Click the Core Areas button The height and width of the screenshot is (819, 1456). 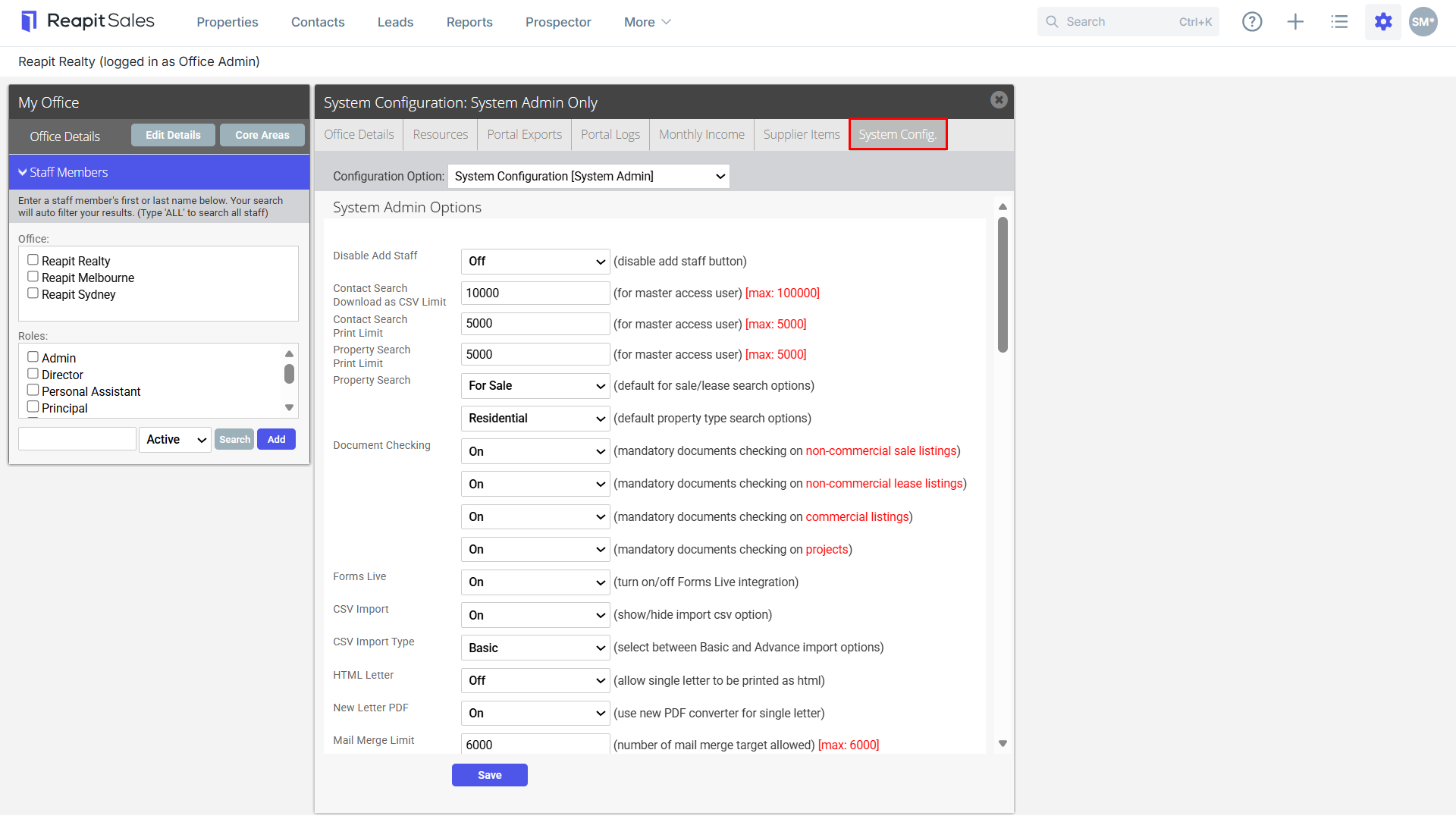click(x=262, y=135)
